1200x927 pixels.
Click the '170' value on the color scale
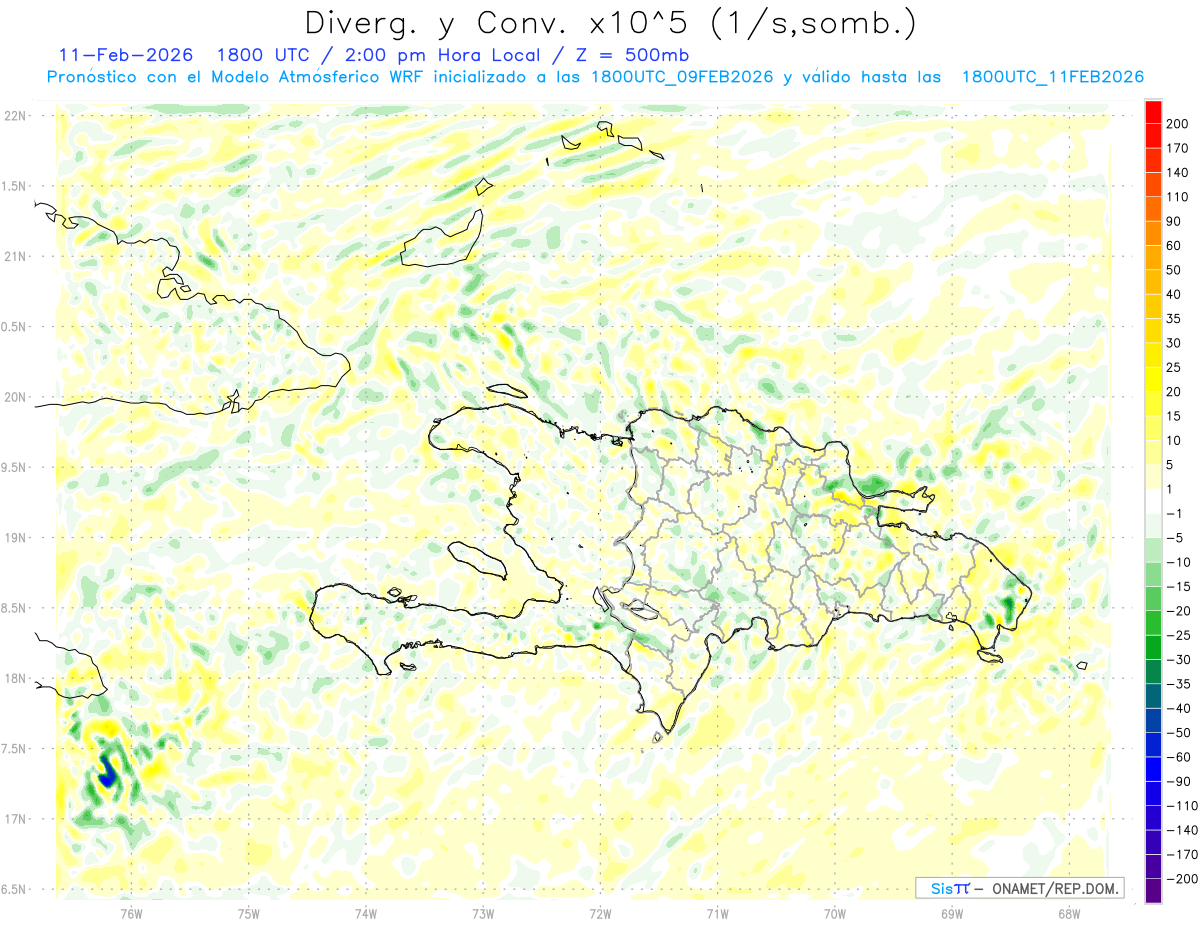coord(1177,148)
